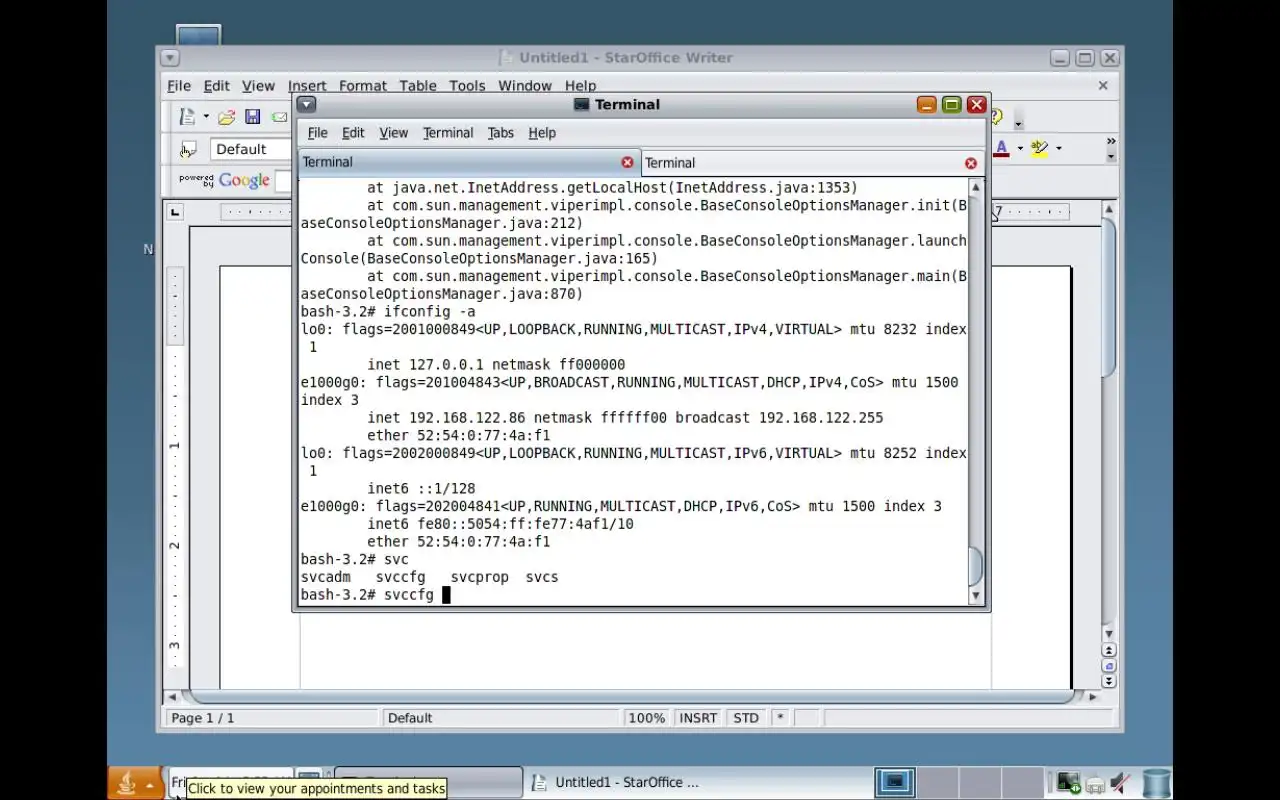
Task: Maximize the Terminal window
Action: 952,104
